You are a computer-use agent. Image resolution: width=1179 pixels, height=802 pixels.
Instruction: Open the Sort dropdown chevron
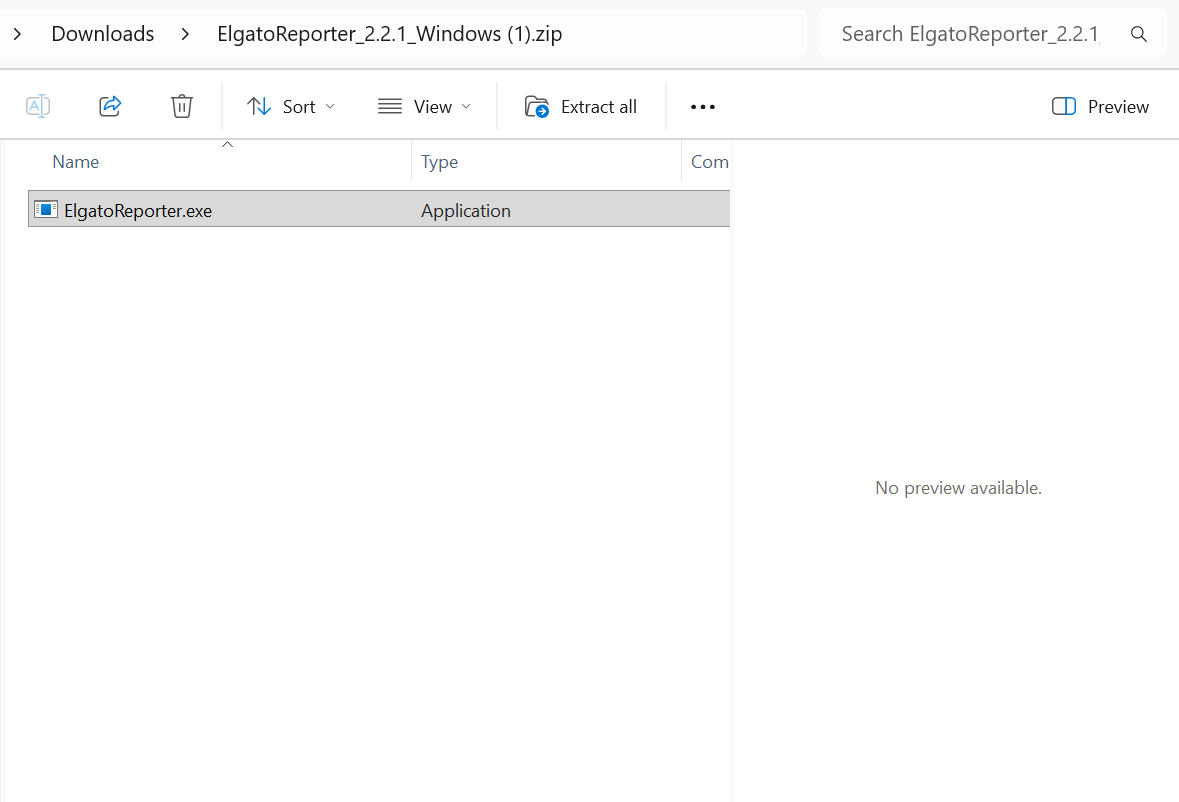click(330, 106)
